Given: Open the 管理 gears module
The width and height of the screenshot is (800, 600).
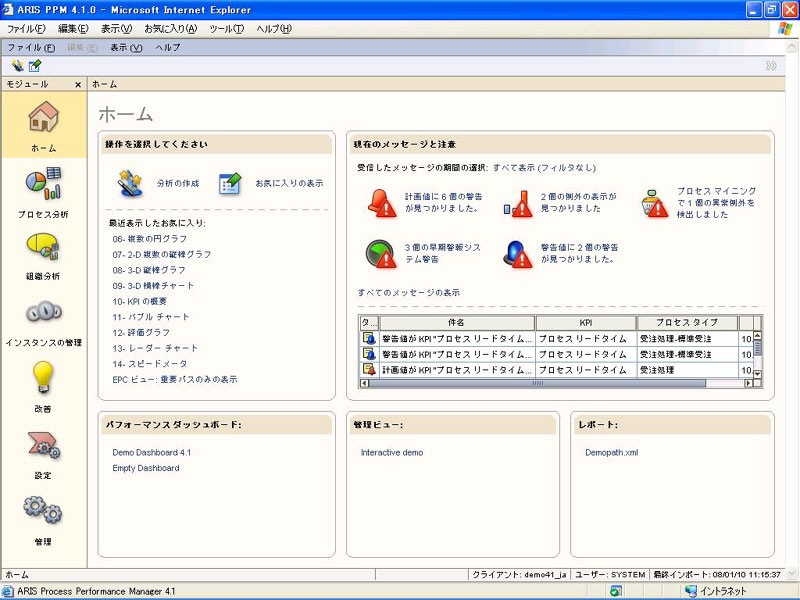Looking at the screenshot, I should [43, 510].
